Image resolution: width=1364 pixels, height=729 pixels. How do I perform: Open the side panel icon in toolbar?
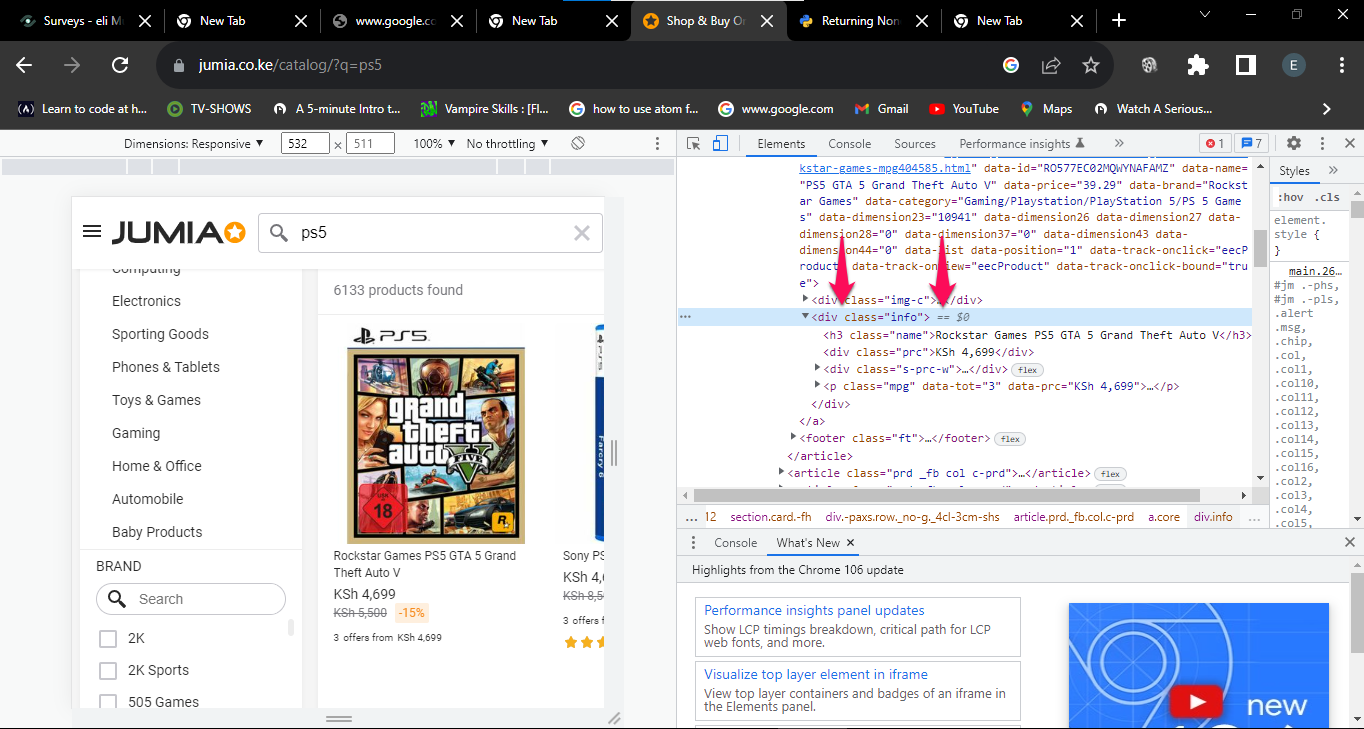1245,65
